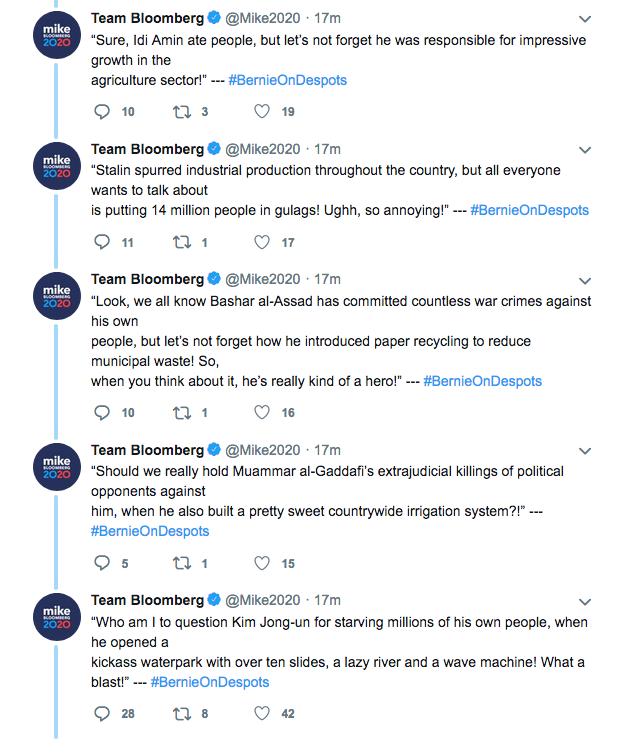621x740 pixels.
Task: Reply to the Muammar al-Gaddafi tweet
Action: pos(101,563)
